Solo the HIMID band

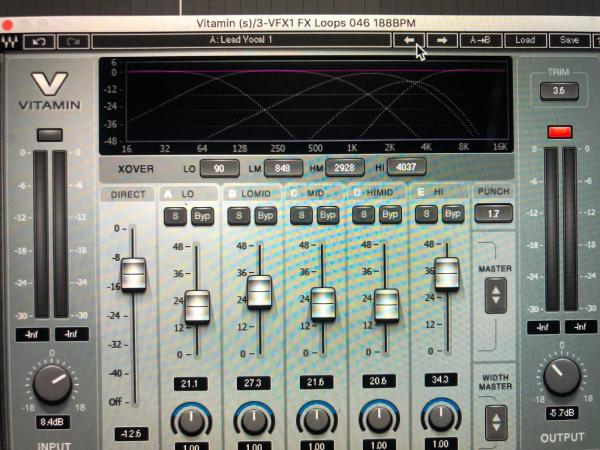click(364, 215)
